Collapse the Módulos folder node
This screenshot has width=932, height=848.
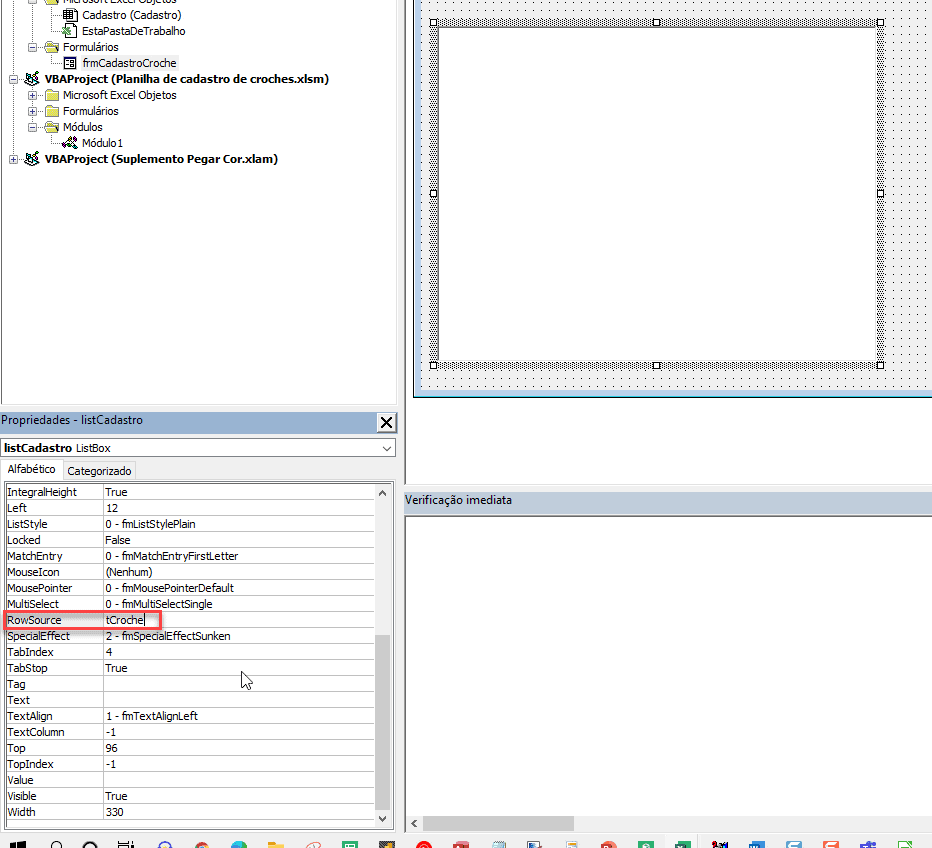pyautogui.click(x=33, y=127)
